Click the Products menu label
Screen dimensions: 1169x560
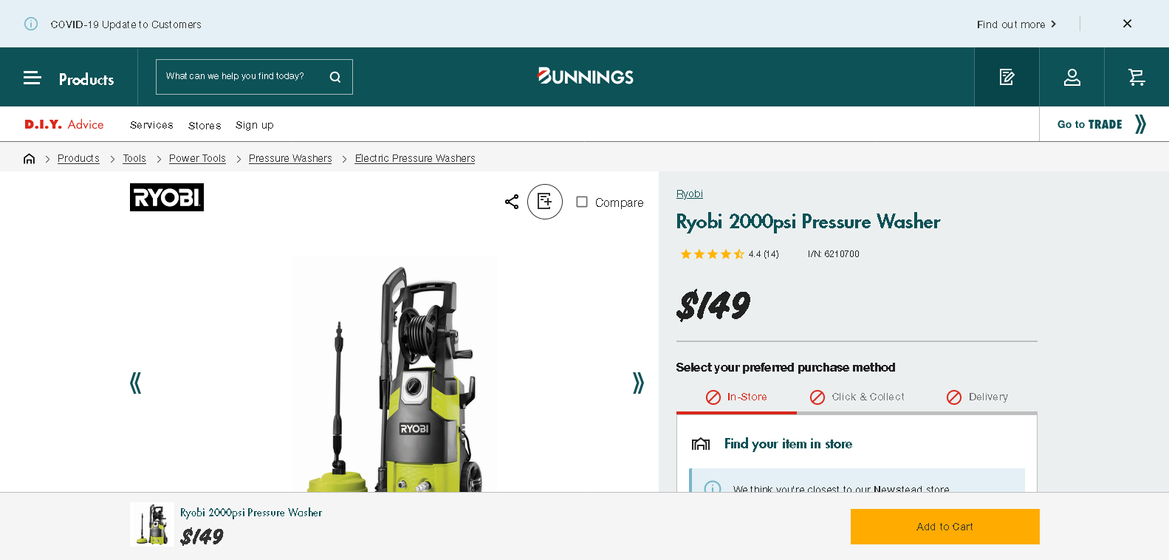click(86, 79)
